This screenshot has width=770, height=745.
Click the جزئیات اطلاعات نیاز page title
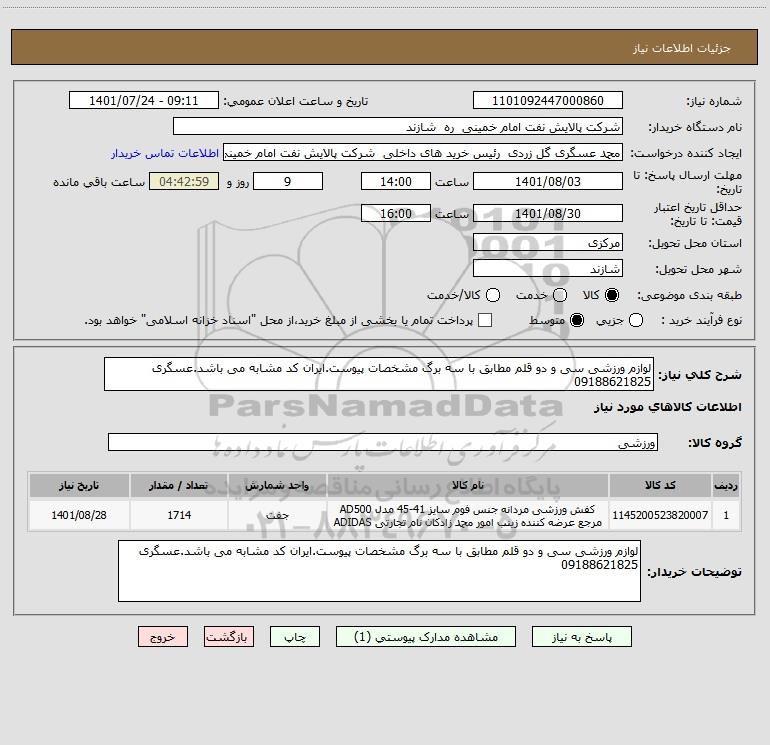682,48
